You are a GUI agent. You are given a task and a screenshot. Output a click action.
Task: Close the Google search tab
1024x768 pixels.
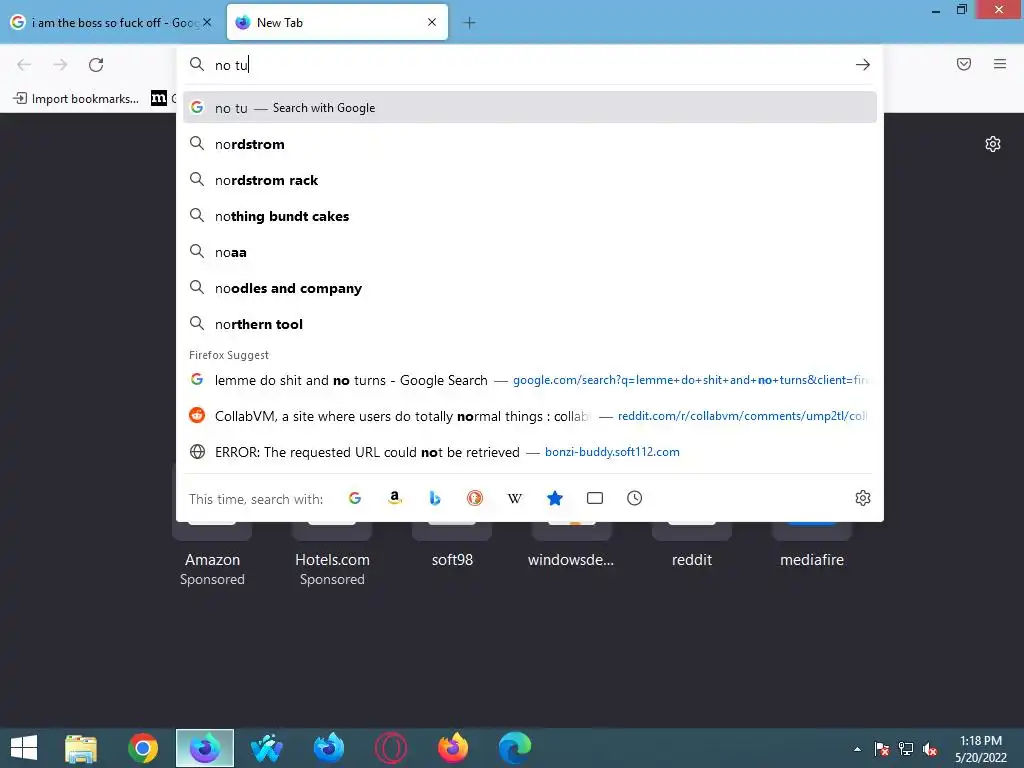[x=207, y=22]
